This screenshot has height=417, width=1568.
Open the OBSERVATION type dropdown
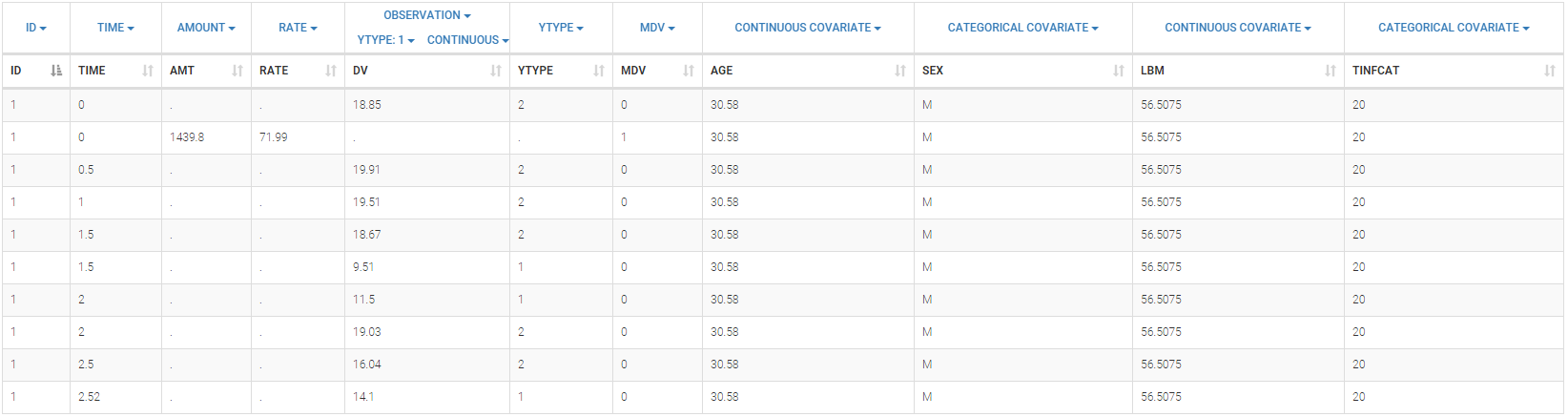(427, 15)
